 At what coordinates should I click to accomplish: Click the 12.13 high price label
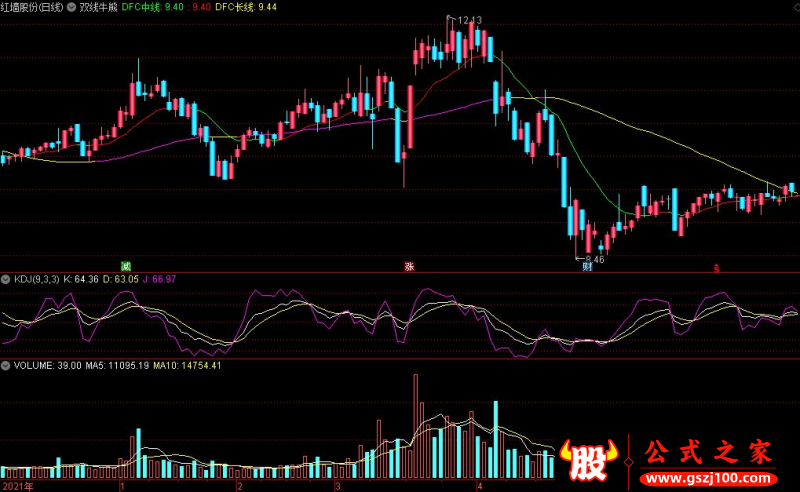[469, 20]
